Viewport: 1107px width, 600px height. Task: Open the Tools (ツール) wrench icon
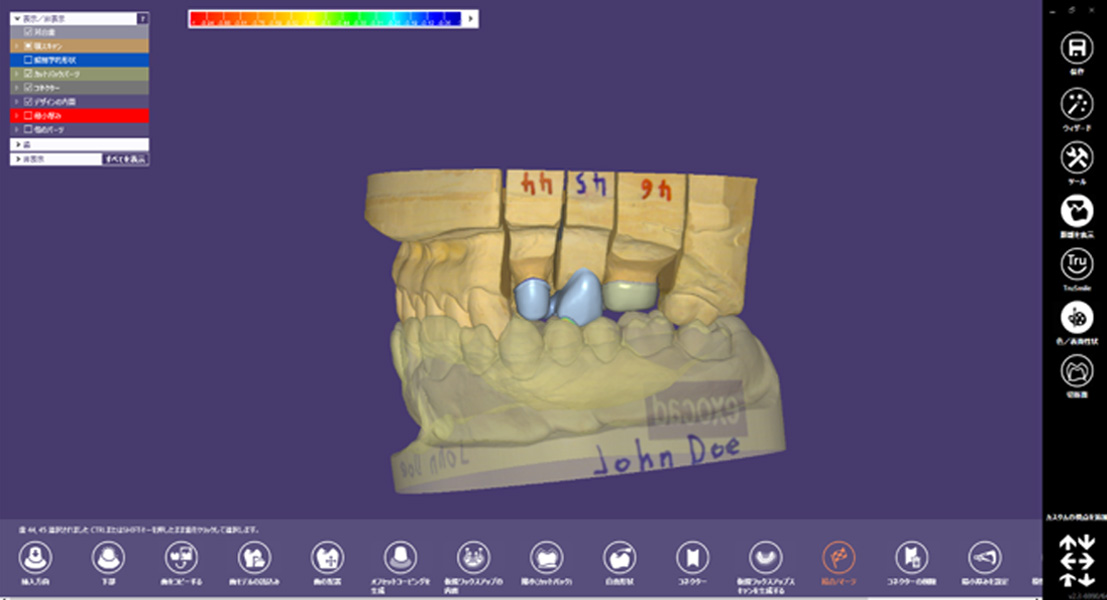click(x=1076, y=158)
